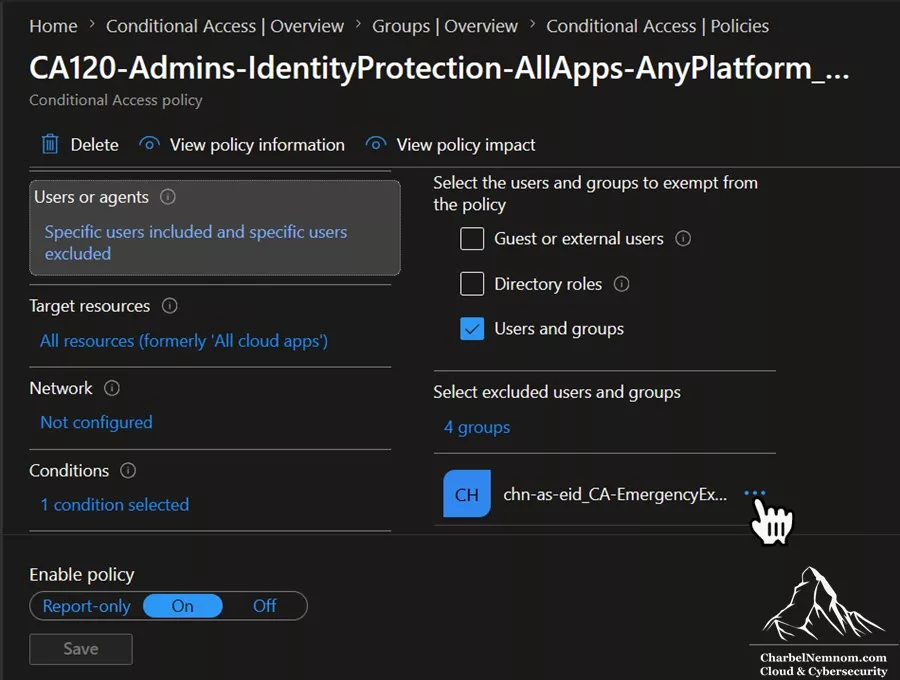Open Conditional Access | Overview breadcrumb

[225, 26]
